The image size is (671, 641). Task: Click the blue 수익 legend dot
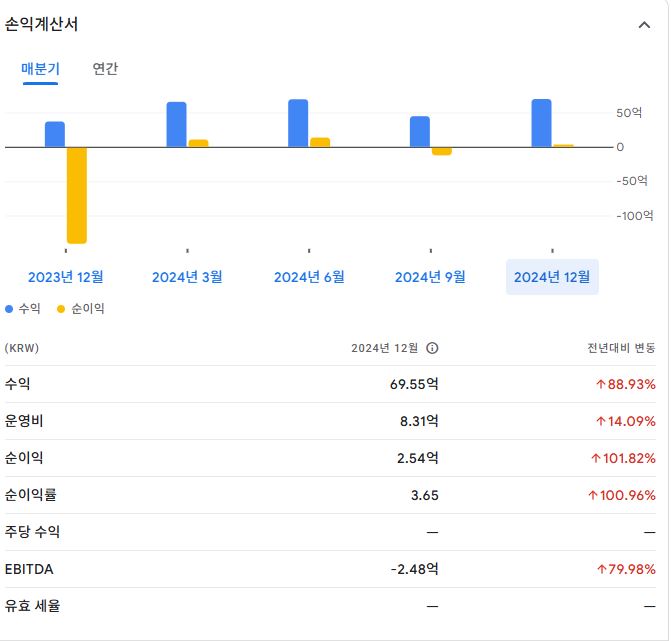click(x=9, y=309)
